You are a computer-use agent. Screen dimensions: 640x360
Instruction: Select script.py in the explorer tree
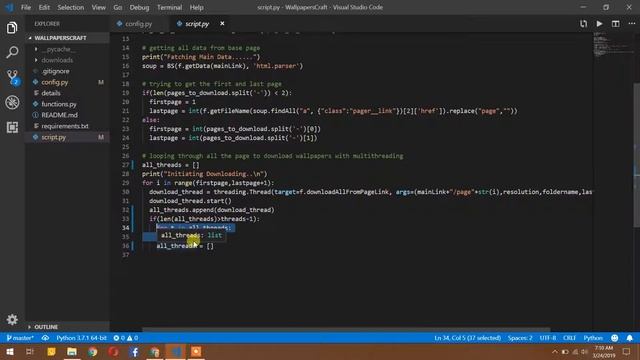(67, 137)
